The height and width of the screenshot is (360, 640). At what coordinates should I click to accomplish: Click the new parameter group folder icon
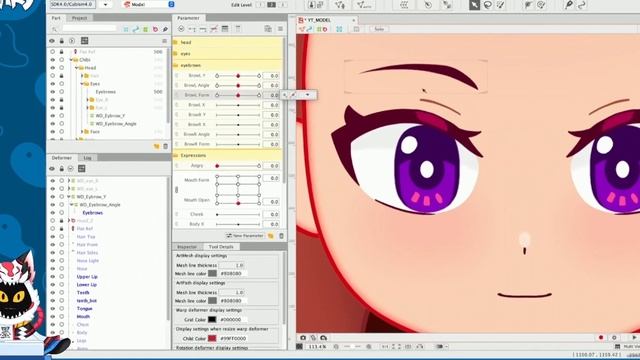271,236
